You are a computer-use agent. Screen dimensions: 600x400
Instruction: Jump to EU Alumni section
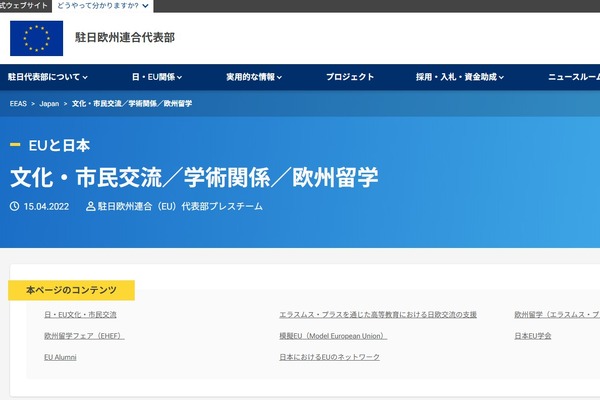(60, 357)
